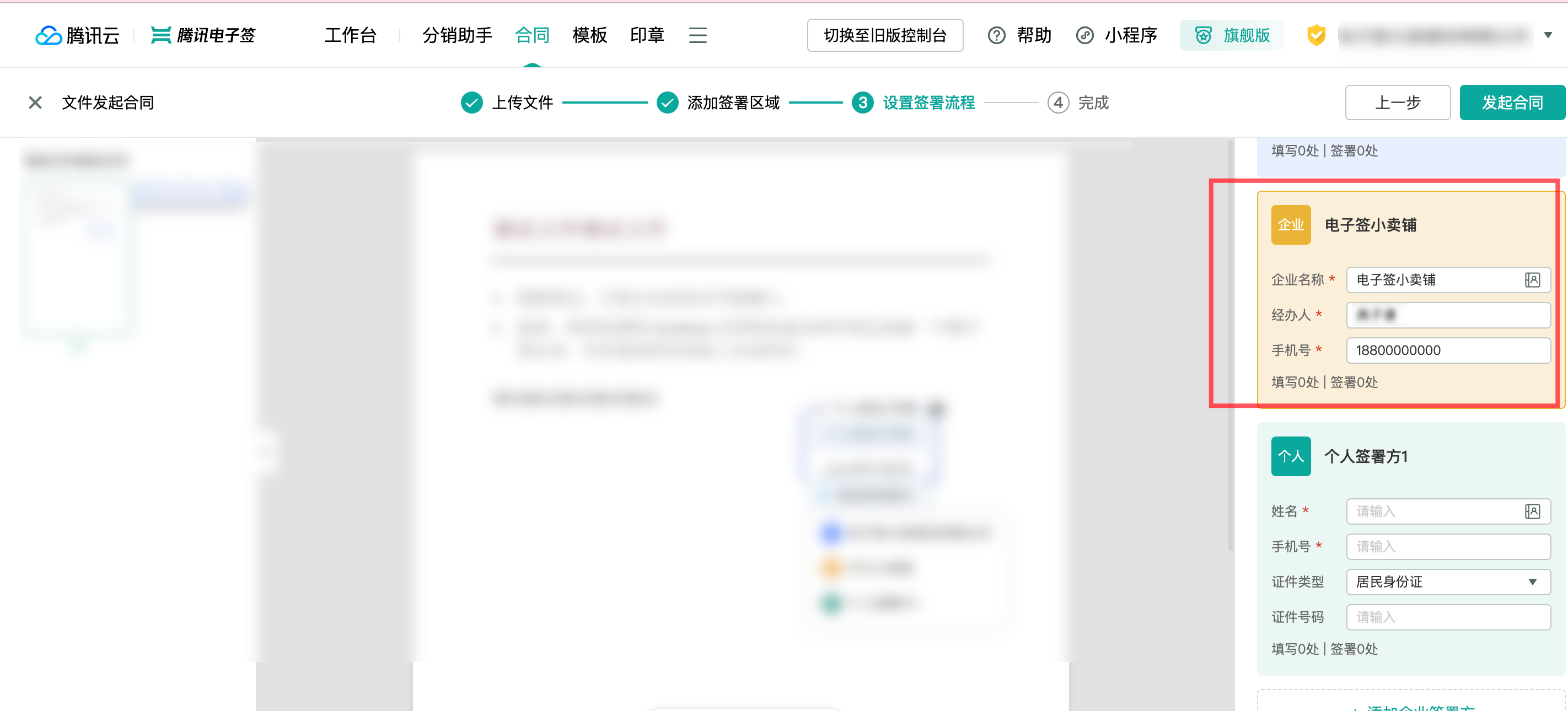Screen dimensions: 1568x711
Task: Click the document page thumbnail on left
Action: (x=77, y=258)
